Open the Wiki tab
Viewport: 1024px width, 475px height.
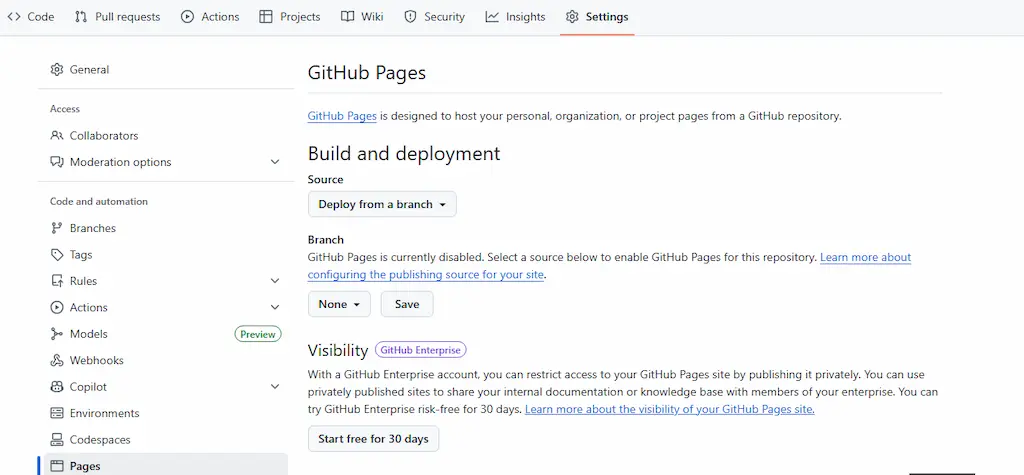(362, 17)
